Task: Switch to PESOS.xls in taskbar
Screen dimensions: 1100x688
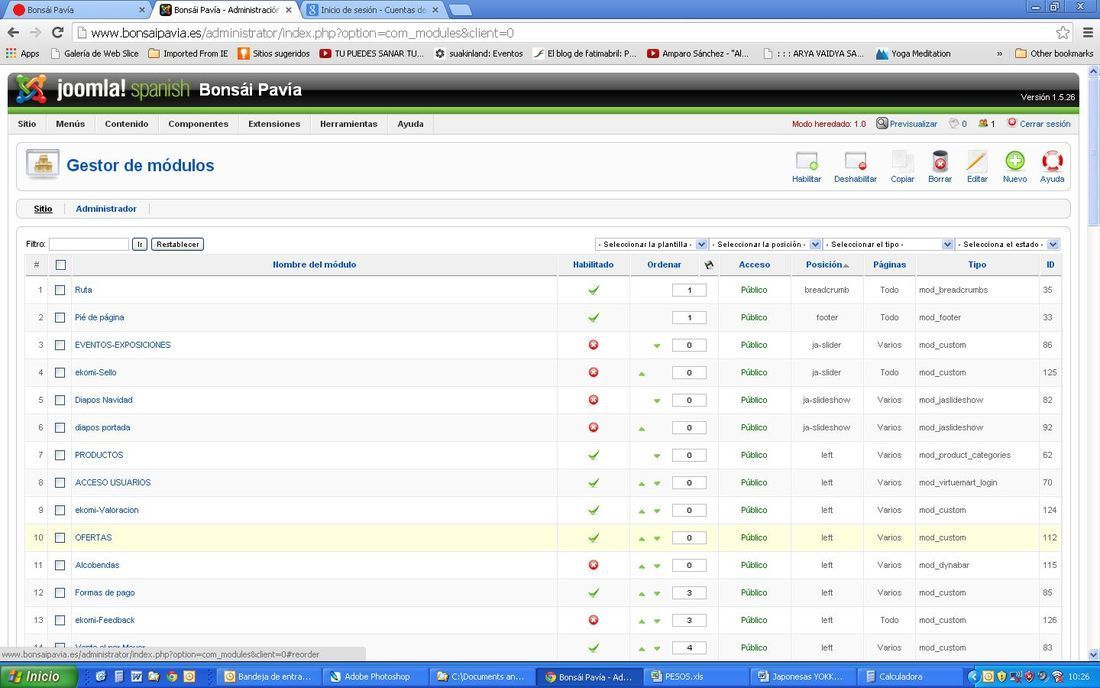Action: (696, 677)
